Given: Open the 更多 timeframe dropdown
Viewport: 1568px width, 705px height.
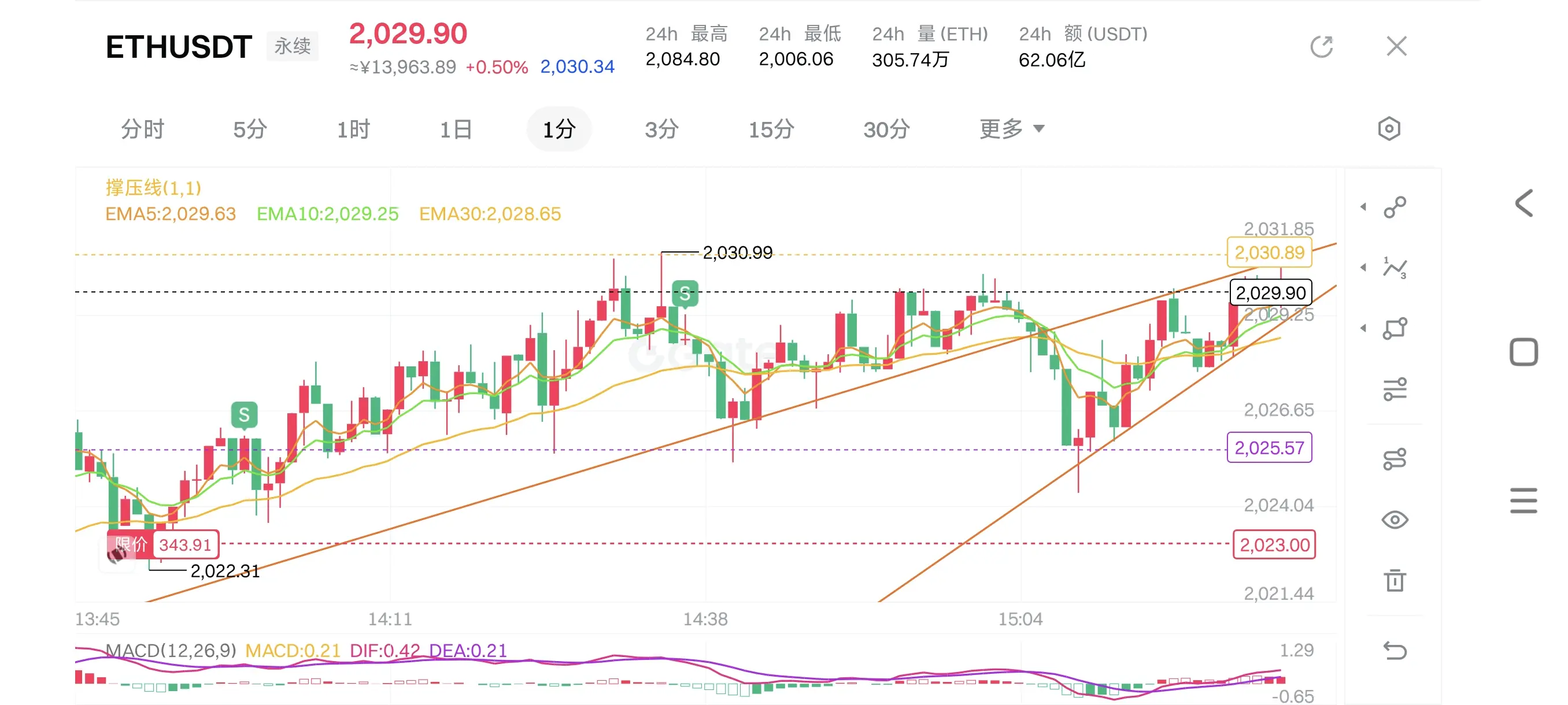Looking at the screenshot, I should (1012, 129).
